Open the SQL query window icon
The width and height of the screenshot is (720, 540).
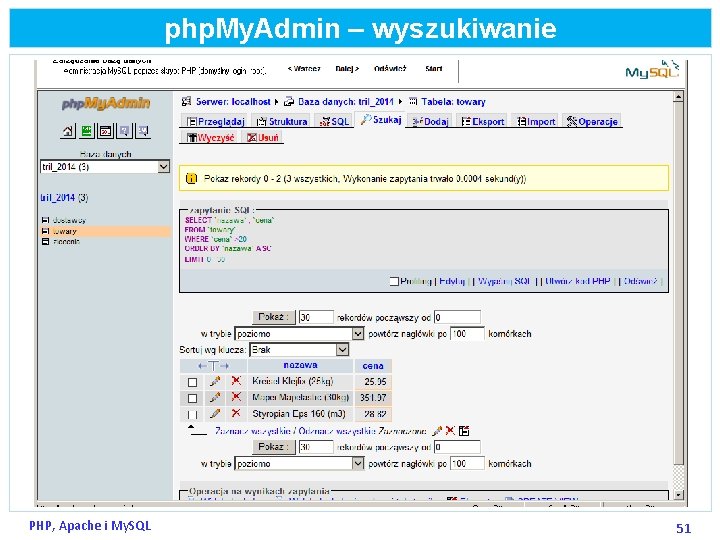point(105,131)
